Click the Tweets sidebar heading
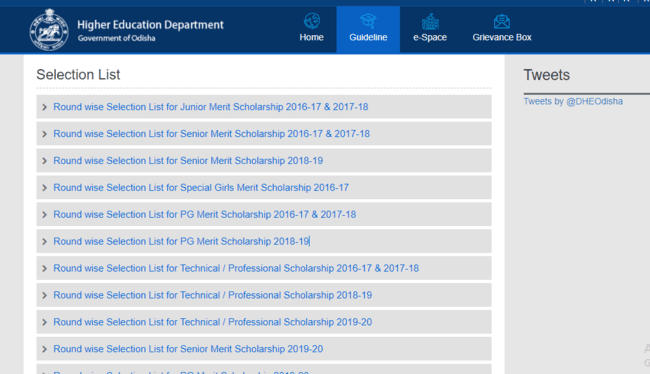Viewport: 650px width, 374px height. tap(546, 75)
